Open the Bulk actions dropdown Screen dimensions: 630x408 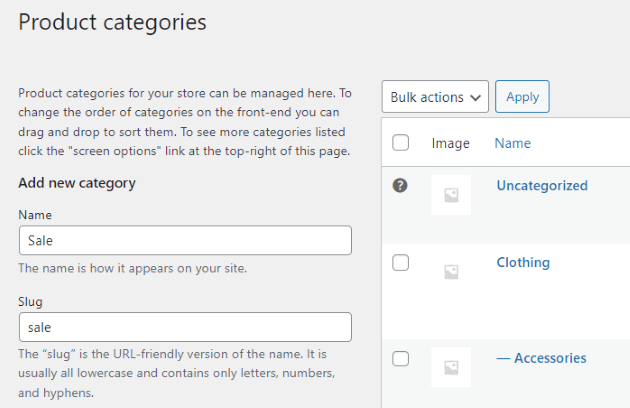click(x=435, y=97)
